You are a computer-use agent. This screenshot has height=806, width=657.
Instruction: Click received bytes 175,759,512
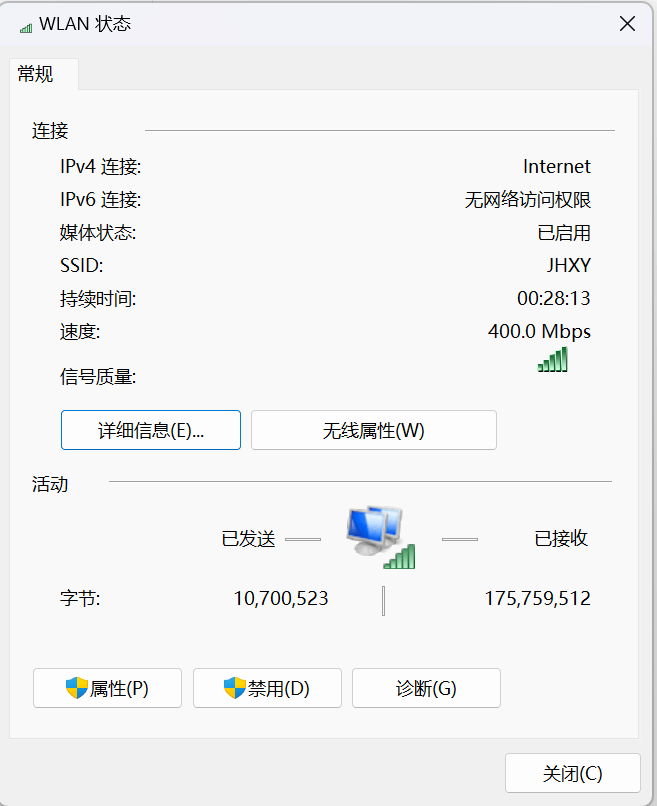538,598
